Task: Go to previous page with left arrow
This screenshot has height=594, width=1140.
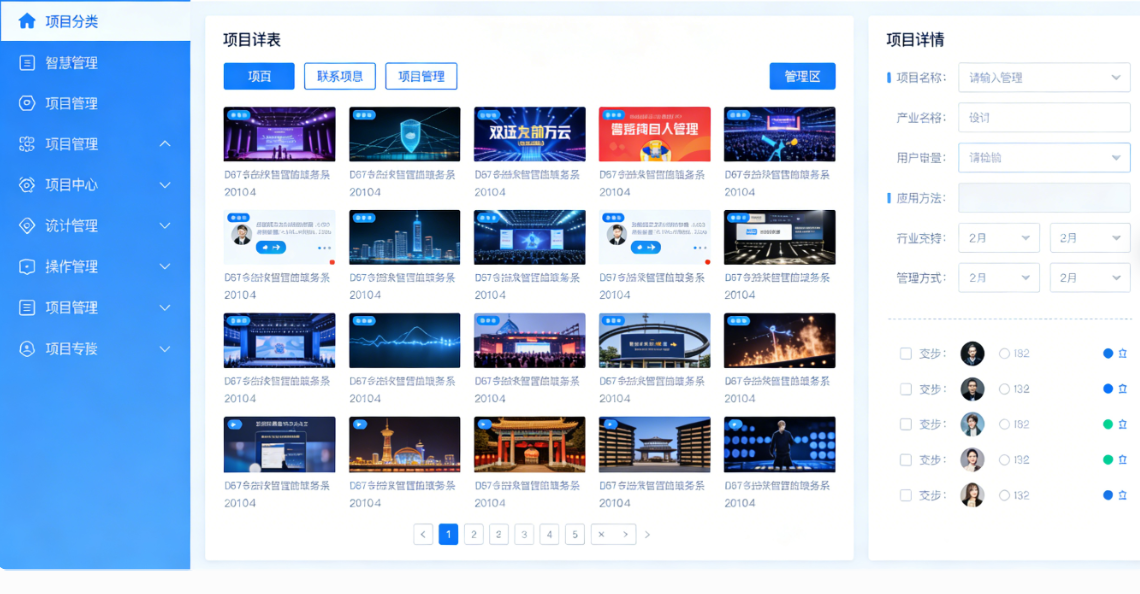Action: click(423, 534)
